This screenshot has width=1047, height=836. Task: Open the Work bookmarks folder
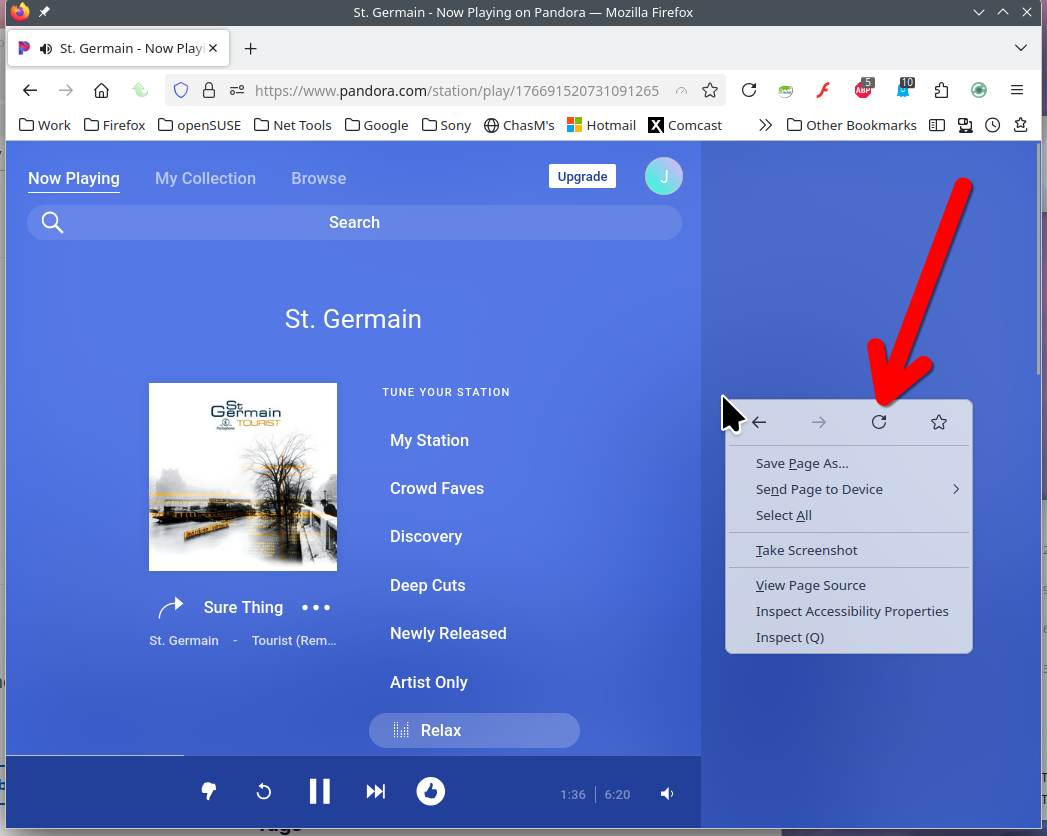(45, 126)
